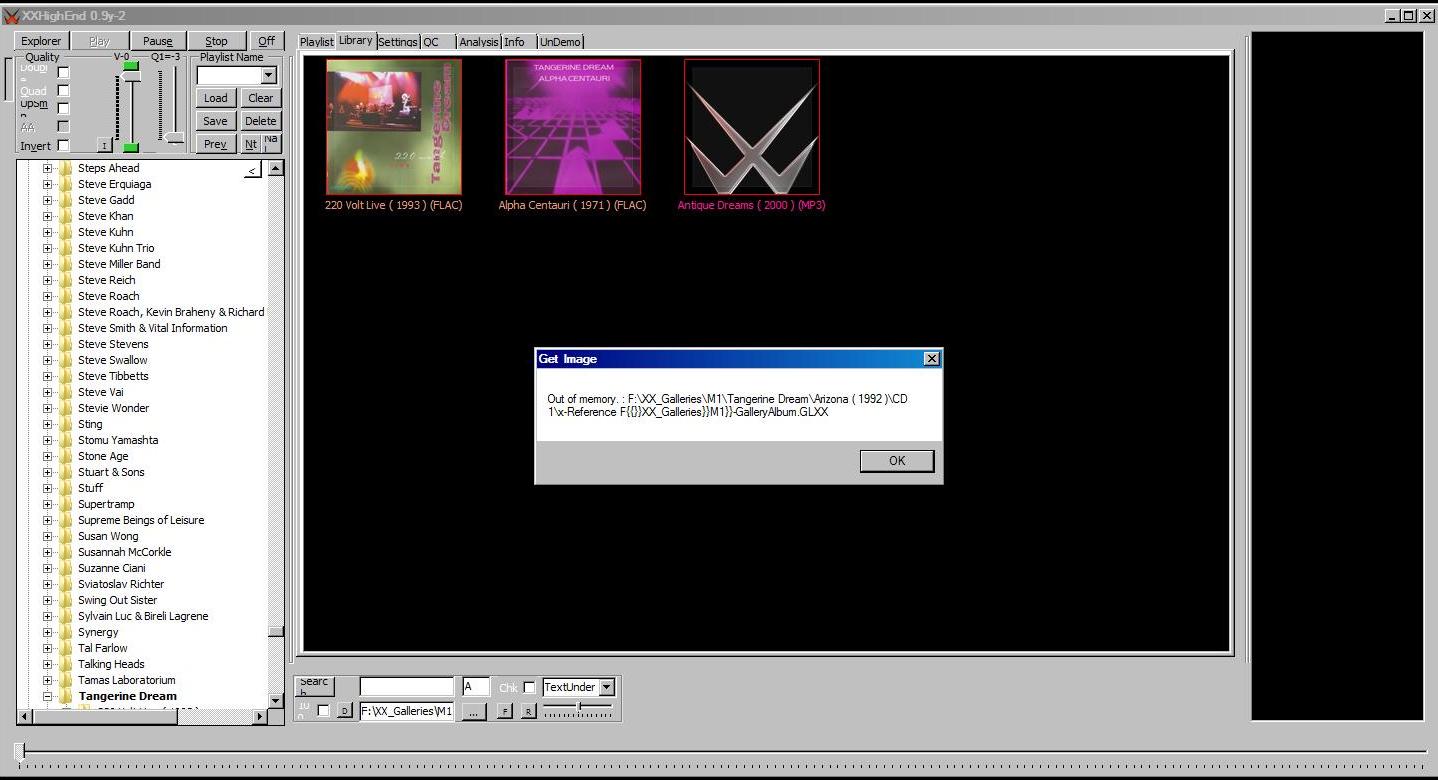Click the Save playlist button
Screen dimensions: 1438x780
pyautogui.click(x=216, y=121)
